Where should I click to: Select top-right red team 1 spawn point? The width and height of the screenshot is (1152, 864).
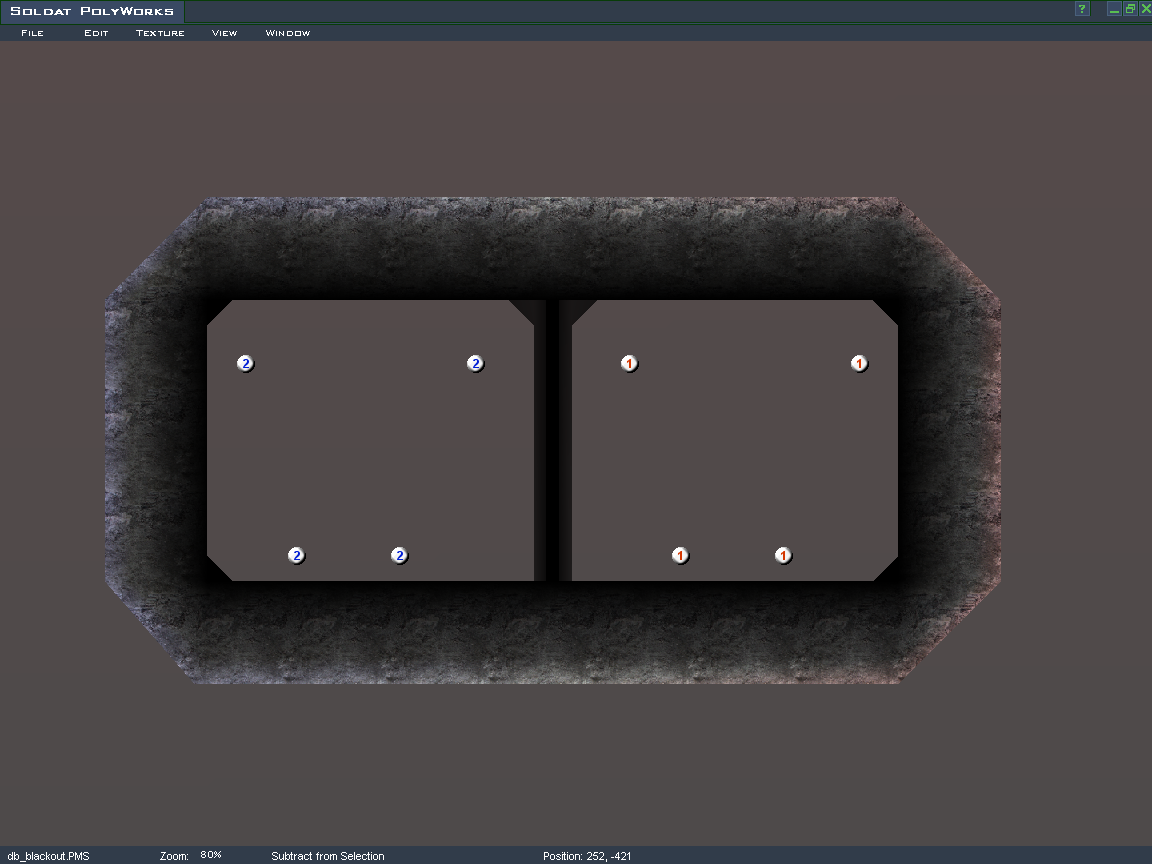pyautogui.click(x=859, y=363)
